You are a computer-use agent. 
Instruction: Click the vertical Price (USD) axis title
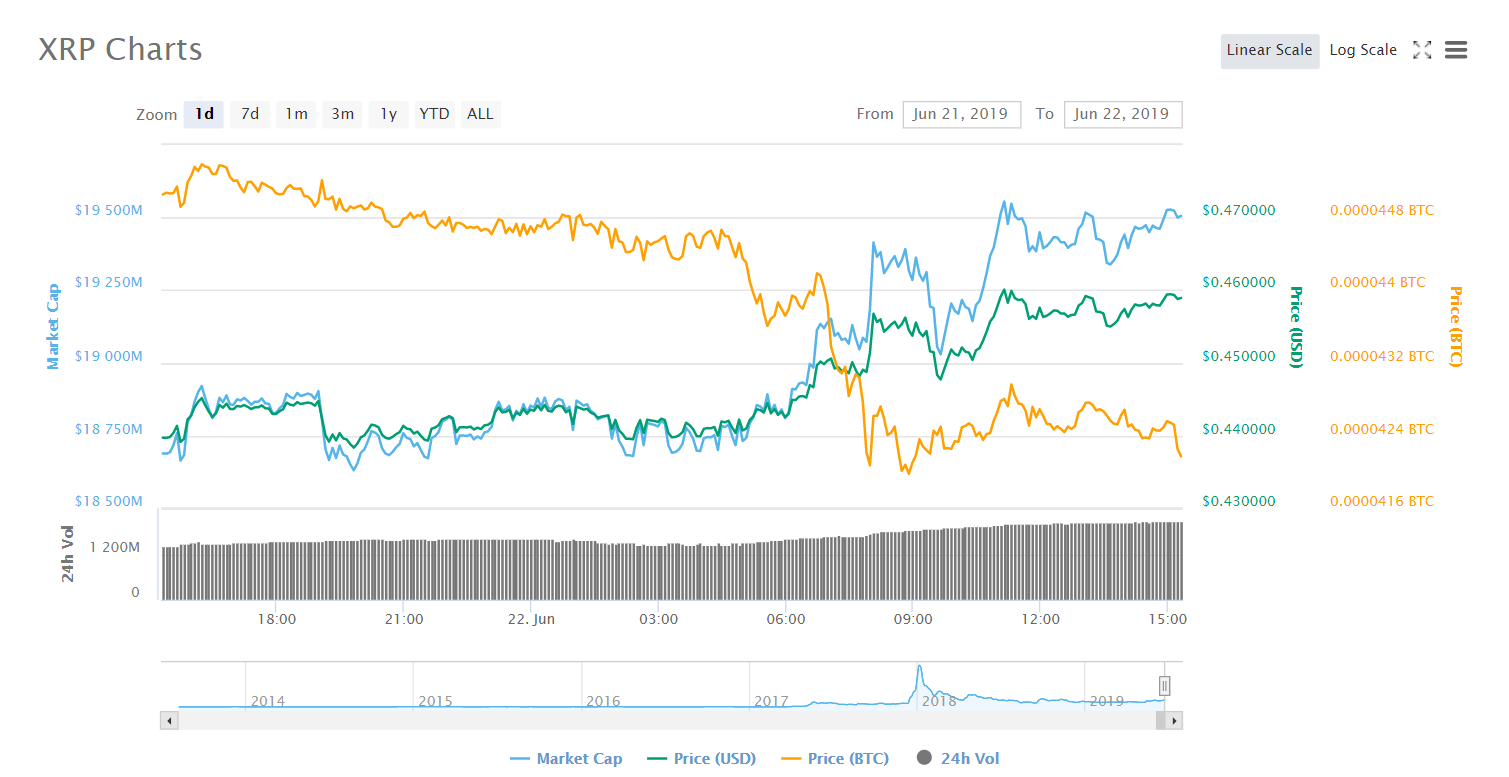coord(1296,326)
